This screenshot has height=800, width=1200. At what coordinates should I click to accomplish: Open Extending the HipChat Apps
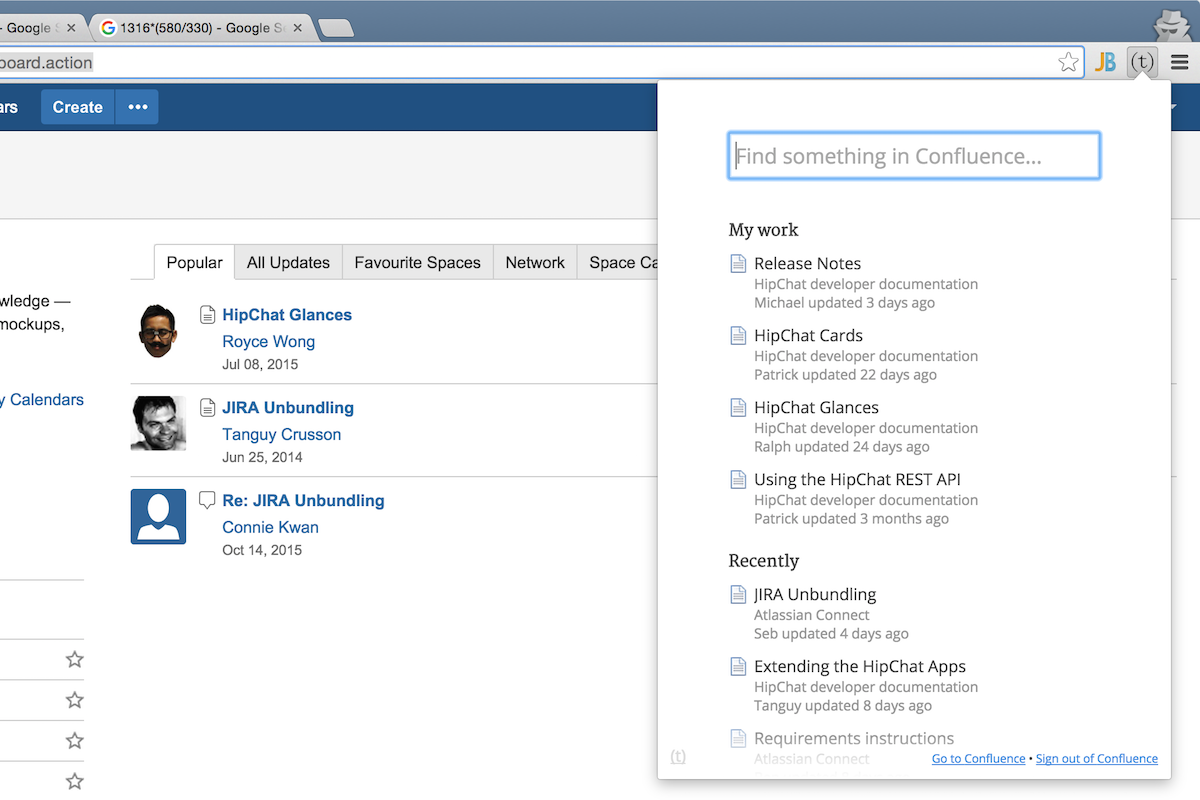tap(860, 667)
